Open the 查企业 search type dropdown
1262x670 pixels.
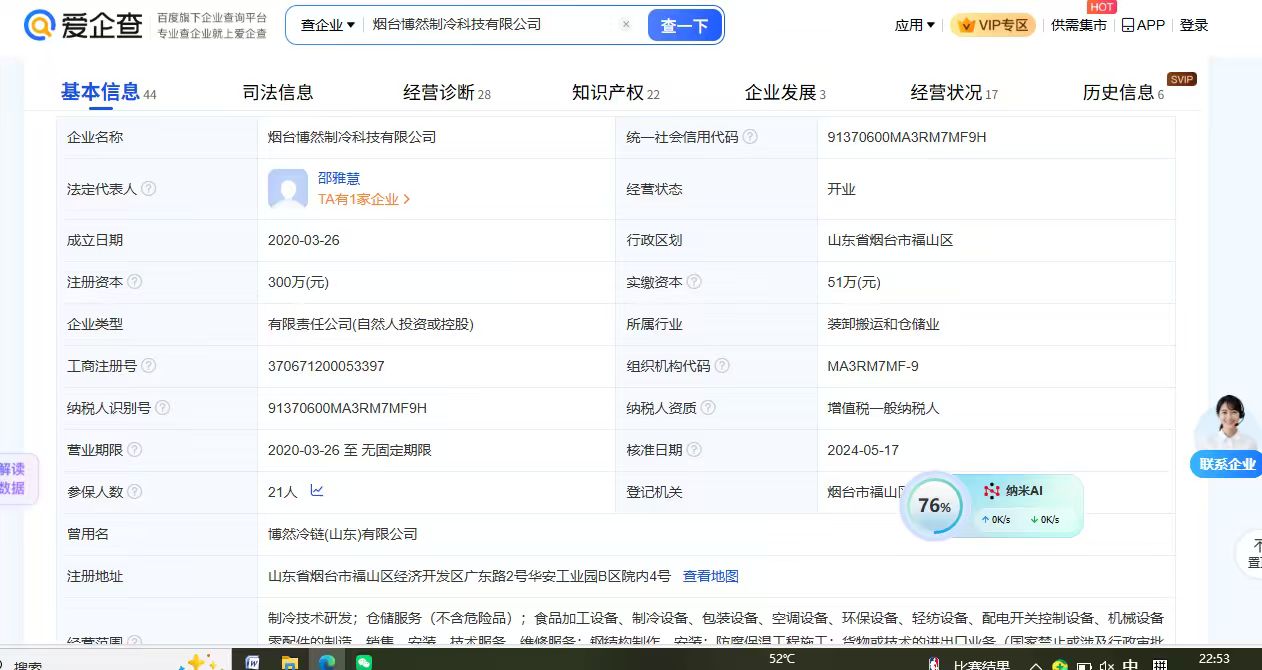328,25
